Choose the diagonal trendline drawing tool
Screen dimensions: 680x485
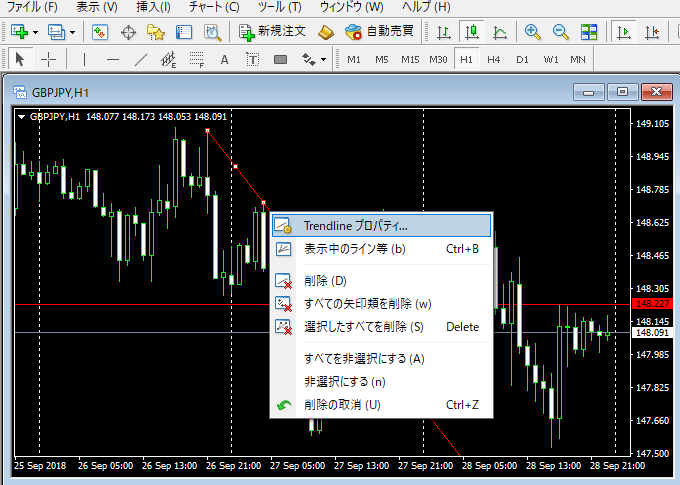click(x=140, y=59)
